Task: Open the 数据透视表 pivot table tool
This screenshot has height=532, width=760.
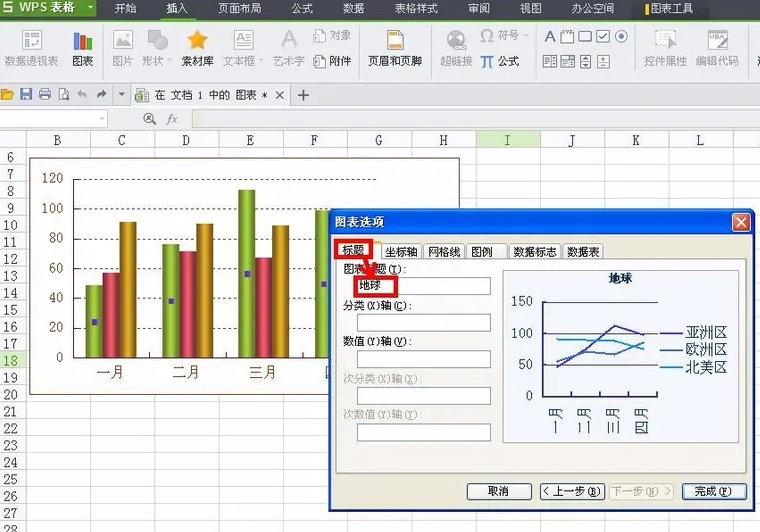Action: tap(32, 48)
